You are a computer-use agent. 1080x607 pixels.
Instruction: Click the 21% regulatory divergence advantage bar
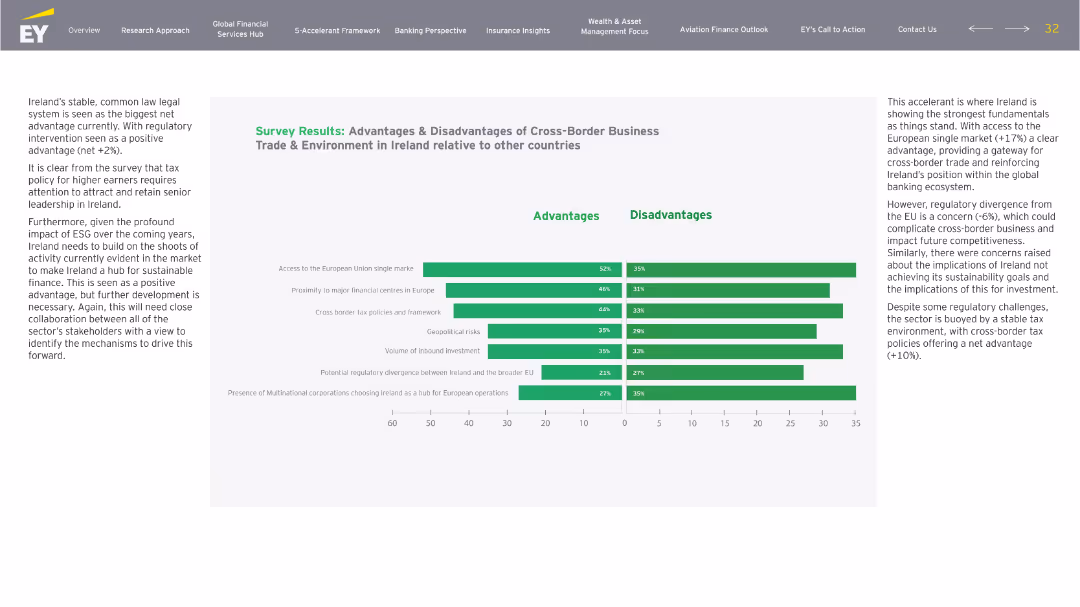[581, 373]
